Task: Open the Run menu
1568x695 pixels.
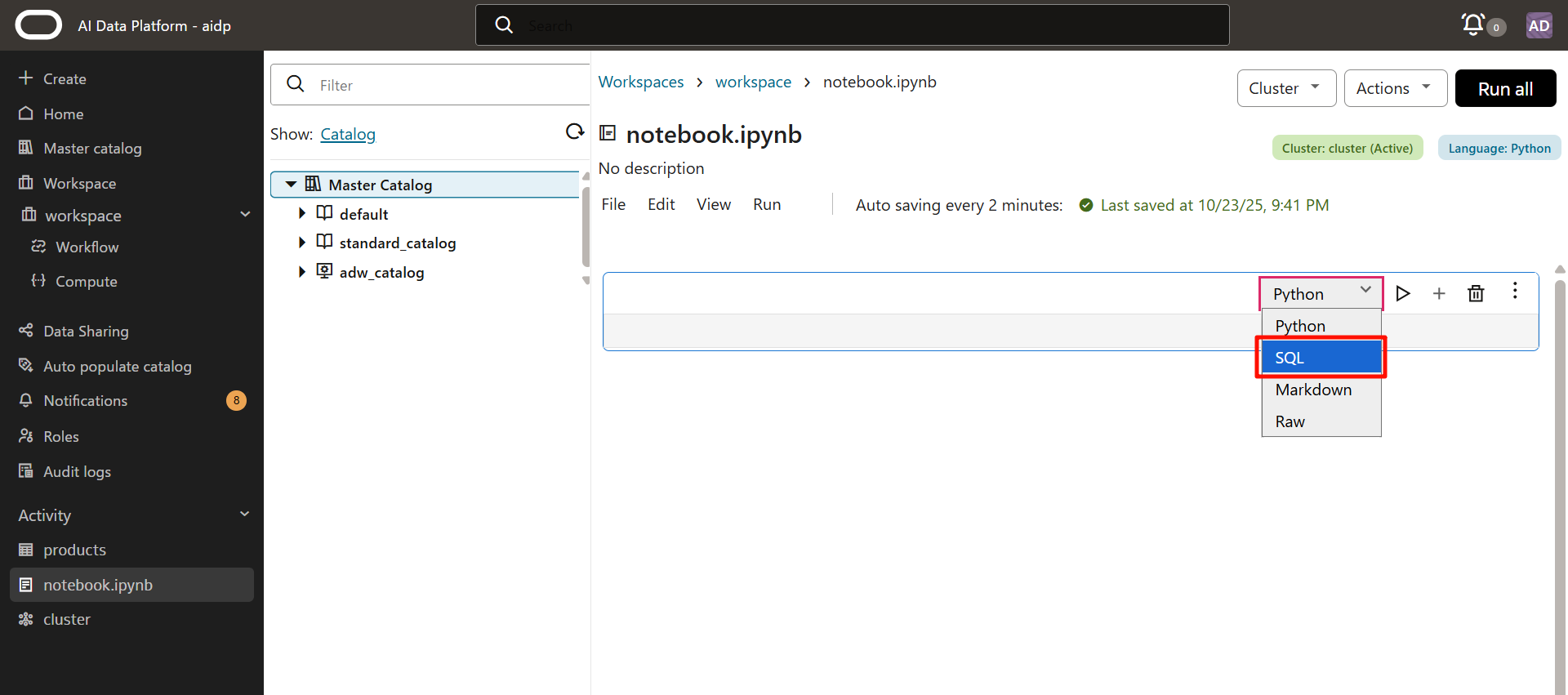Action: pyautogui.click(x=767, y=204)
